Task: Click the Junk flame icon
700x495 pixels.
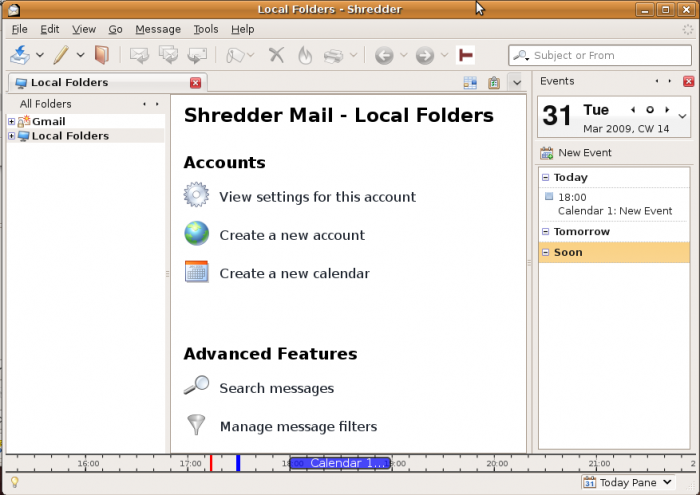Action: pyautogui.click(x=305, y=55)
